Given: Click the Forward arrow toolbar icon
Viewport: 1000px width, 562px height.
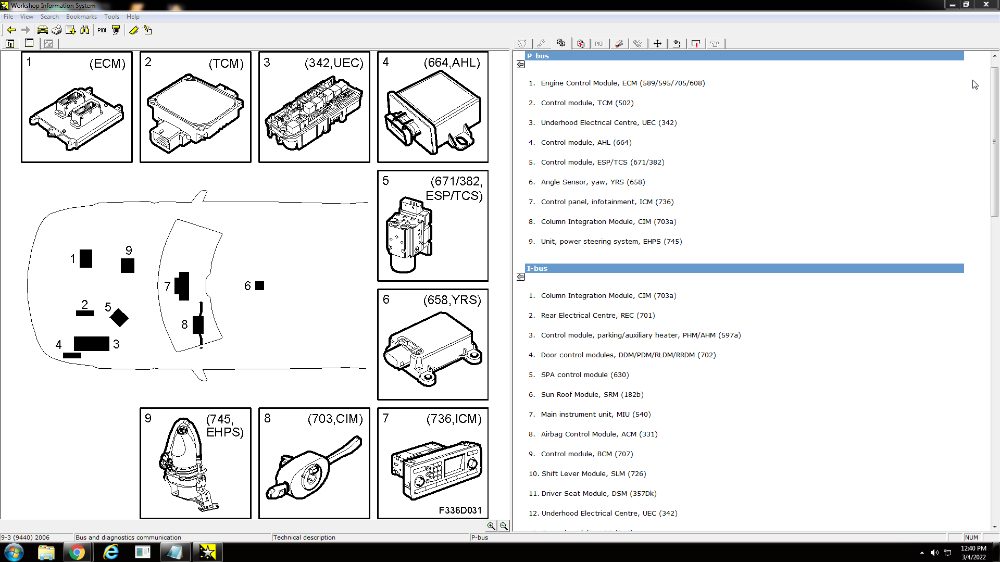Looking at the screenshot, I should pos(24,30).
